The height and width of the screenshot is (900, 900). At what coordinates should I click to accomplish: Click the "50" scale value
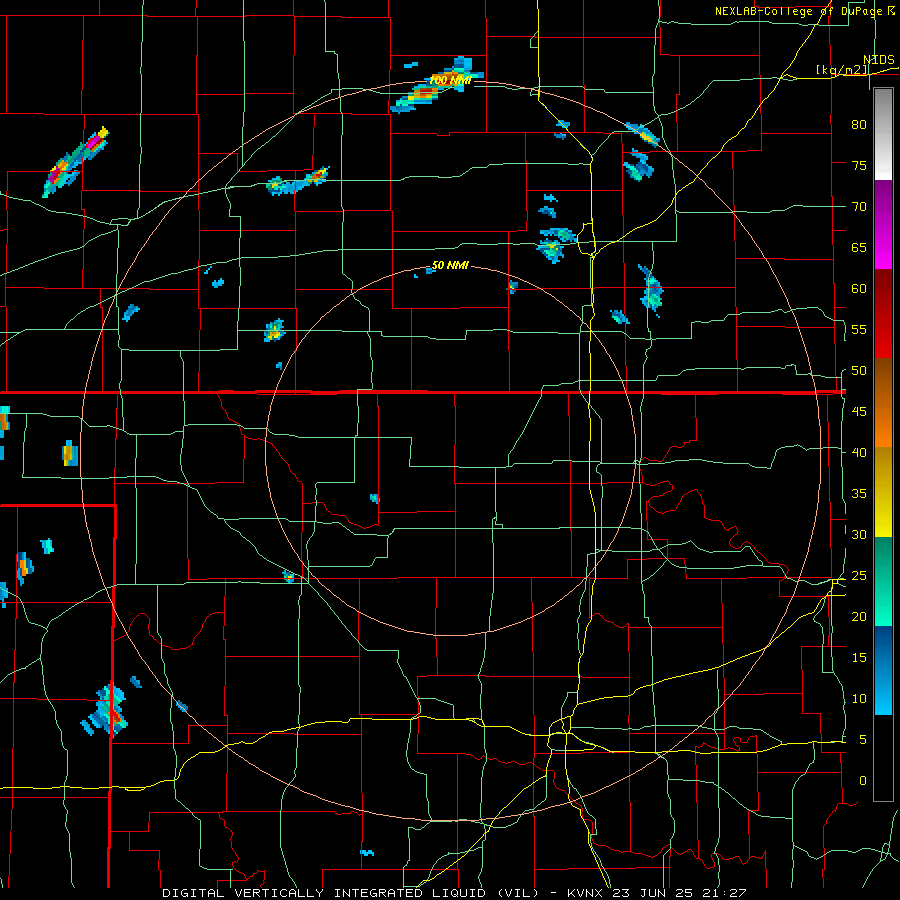[x=859, y=371]
